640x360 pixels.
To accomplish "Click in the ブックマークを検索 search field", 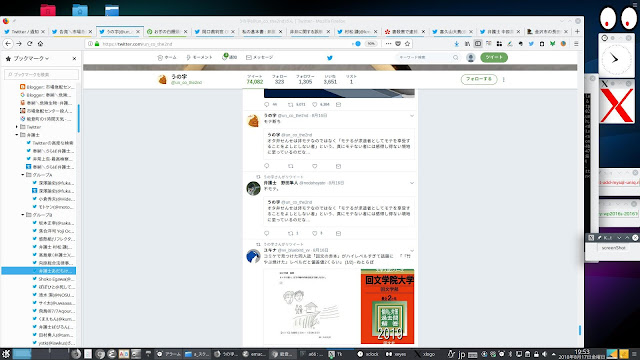I will 42,75.
